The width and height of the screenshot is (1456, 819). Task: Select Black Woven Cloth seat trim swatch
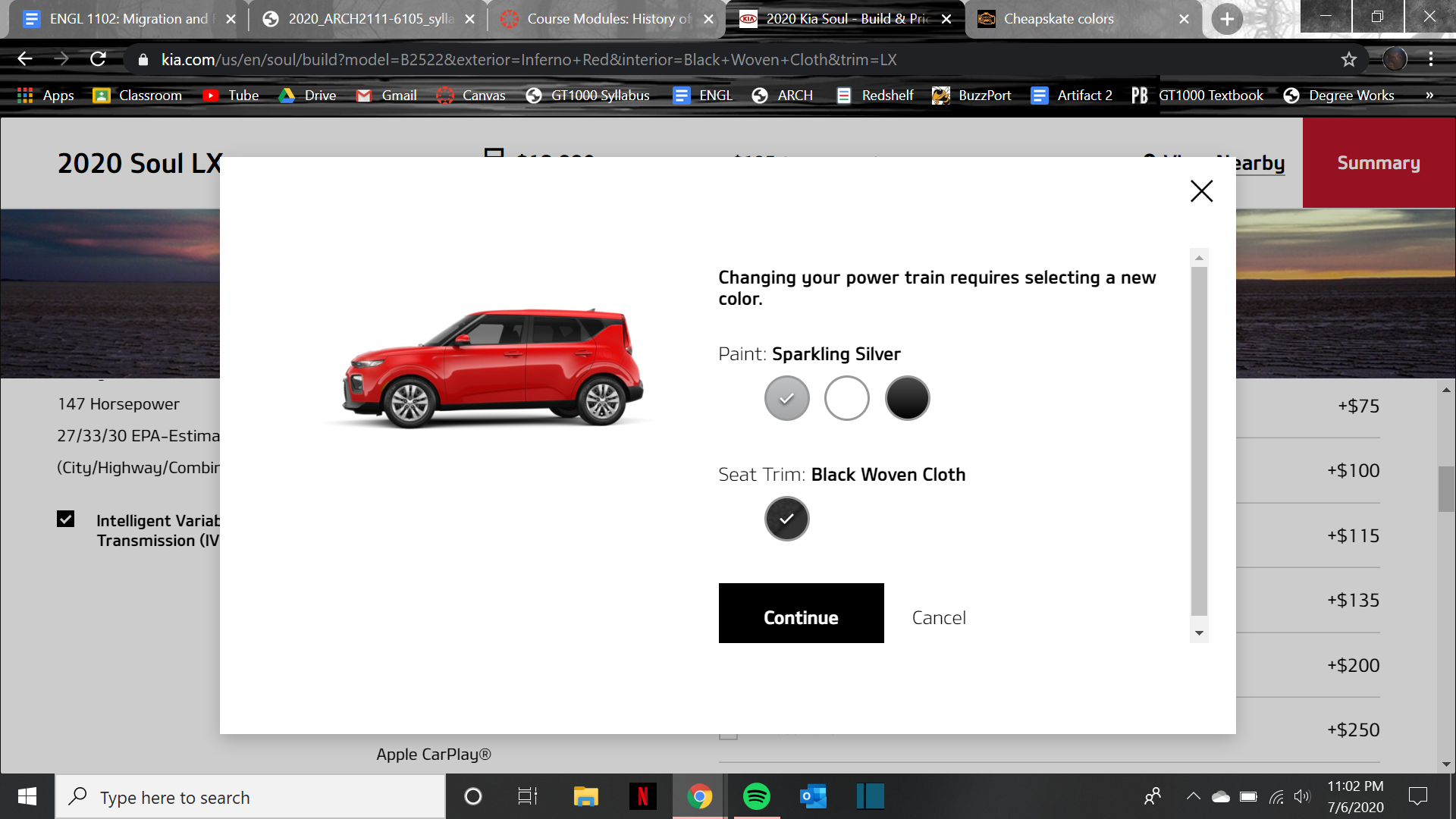tap(786, 519)
